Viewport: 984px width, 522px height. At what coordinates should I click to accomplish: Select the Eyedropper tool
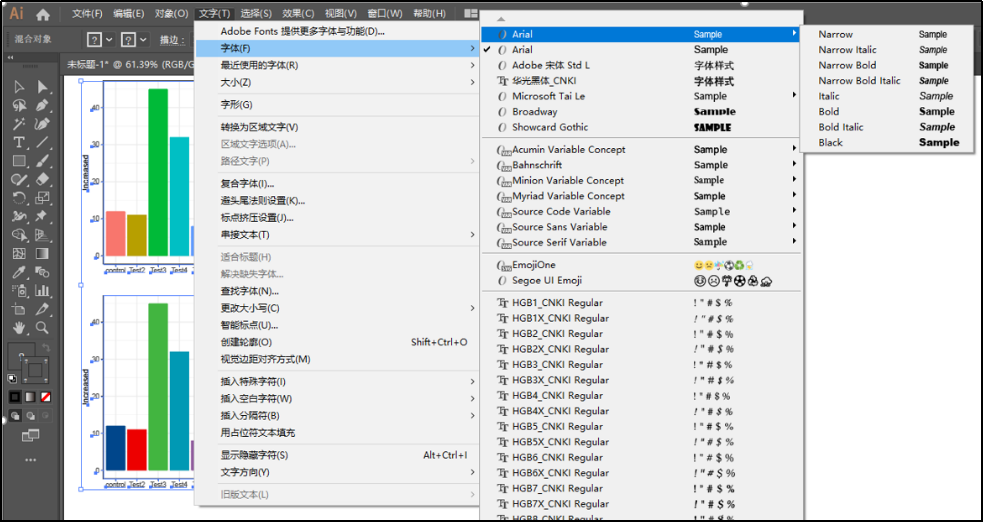[x=19, y=272]
